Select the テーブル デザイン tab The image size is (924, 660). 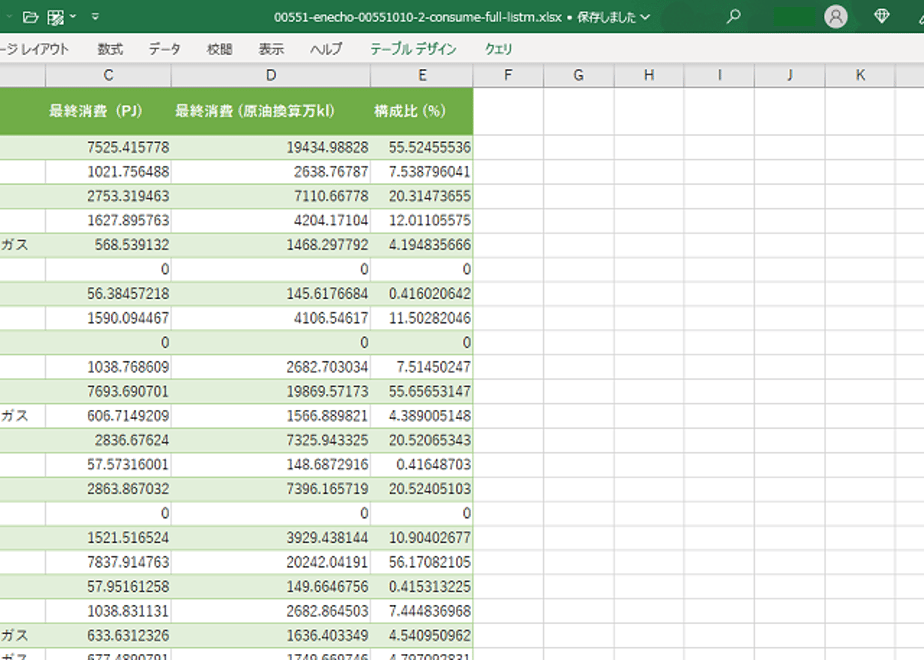point(413,49)
